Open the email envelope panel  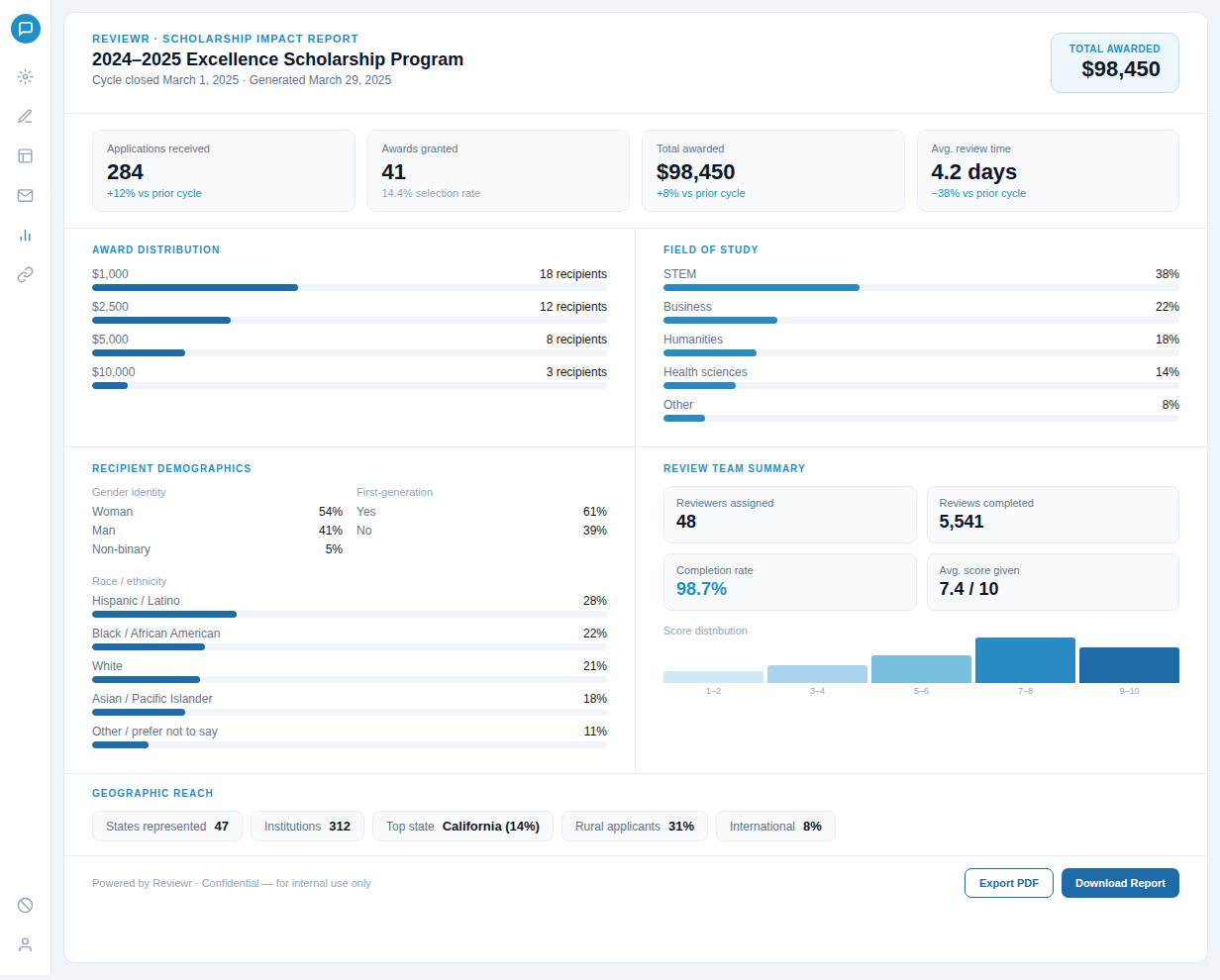[x=26, y=195]
